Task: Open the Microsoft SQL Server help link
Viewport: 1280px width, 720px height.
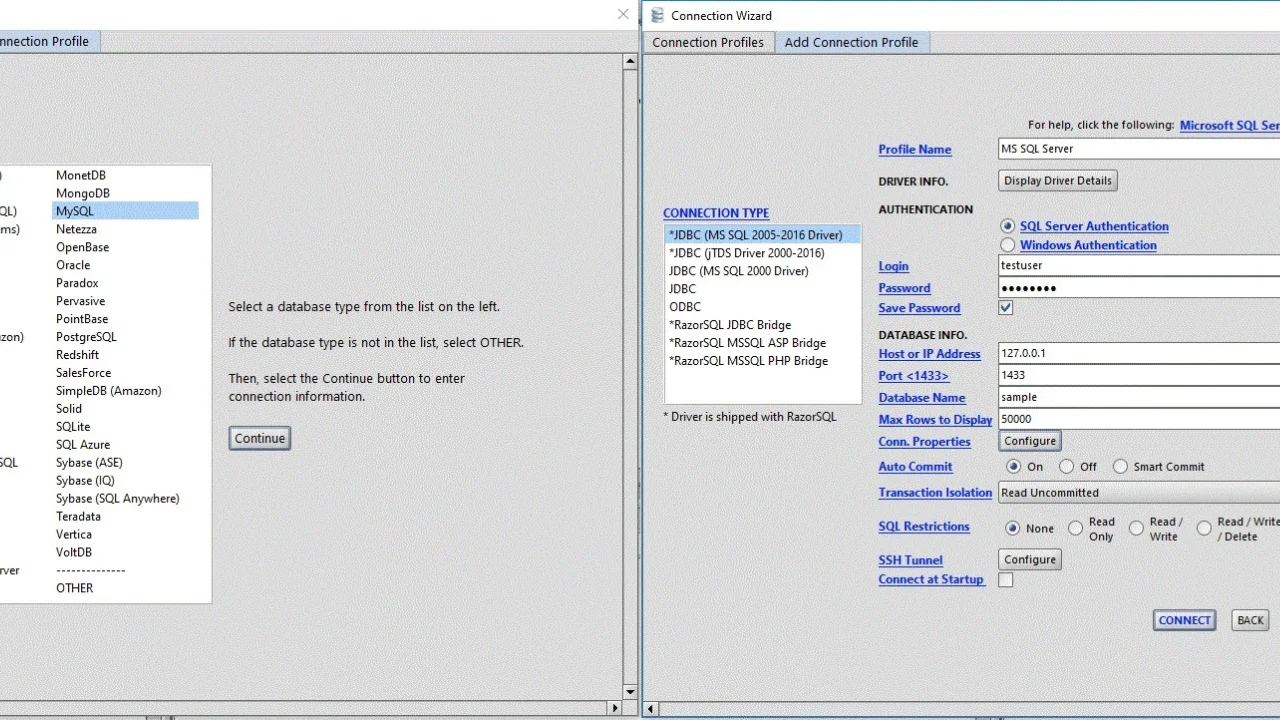Action: 1229,125
